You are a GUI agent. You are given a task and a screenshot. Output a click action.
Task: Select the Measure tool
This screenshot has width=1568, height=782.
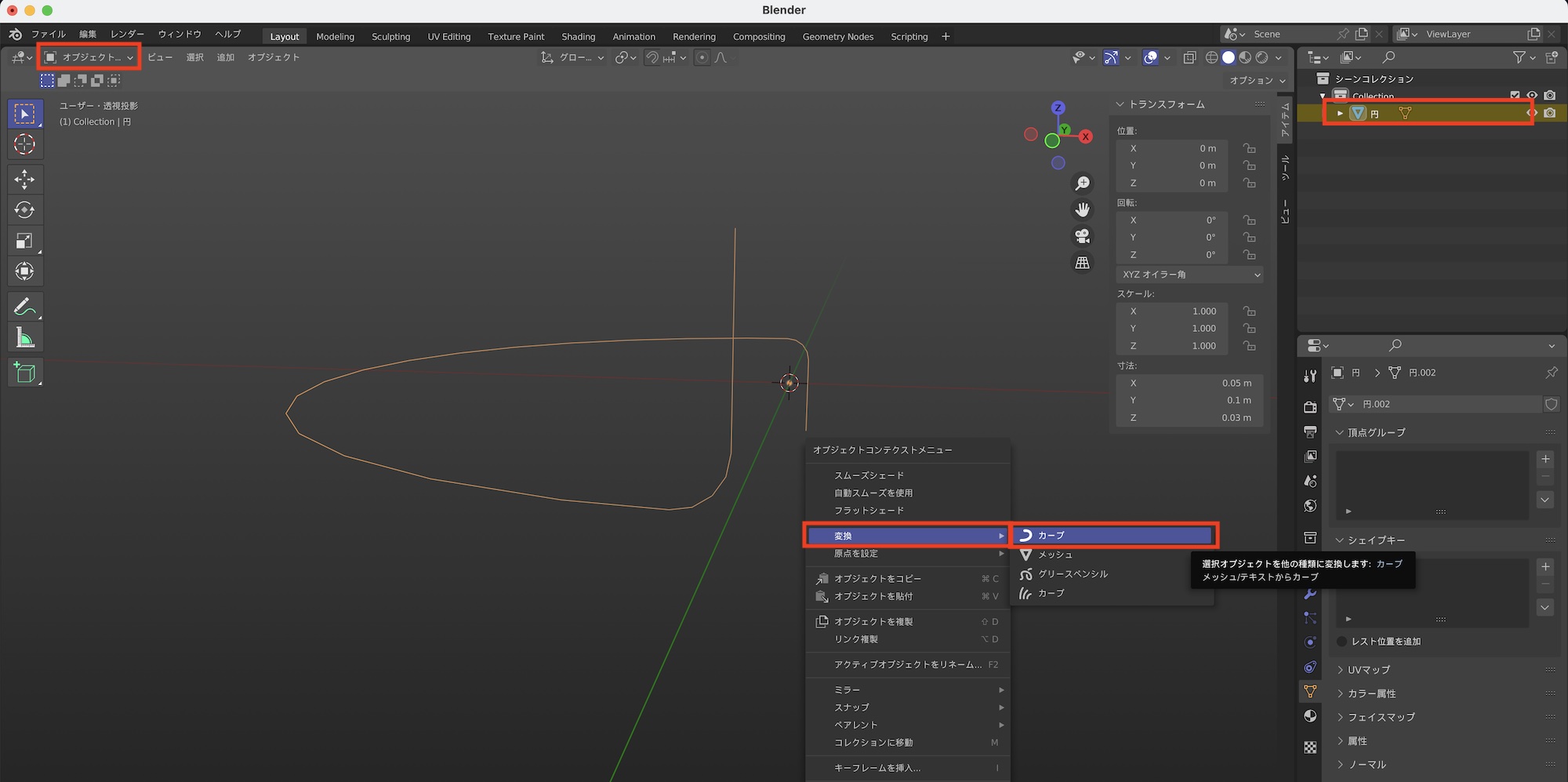24,338
